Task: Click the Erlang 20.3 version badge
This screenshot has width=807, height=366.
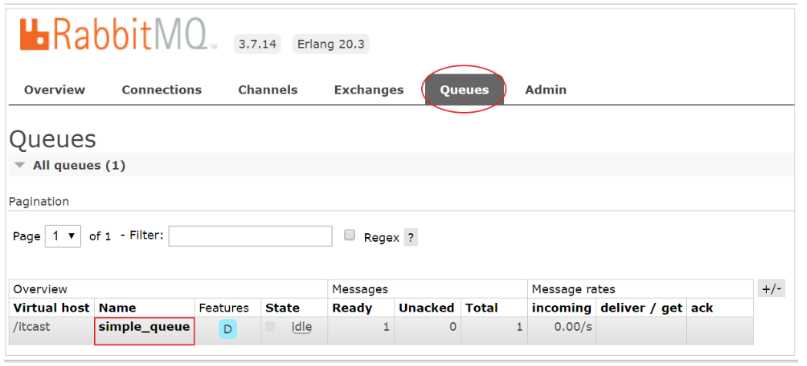Action: click(x=330, y=44)
